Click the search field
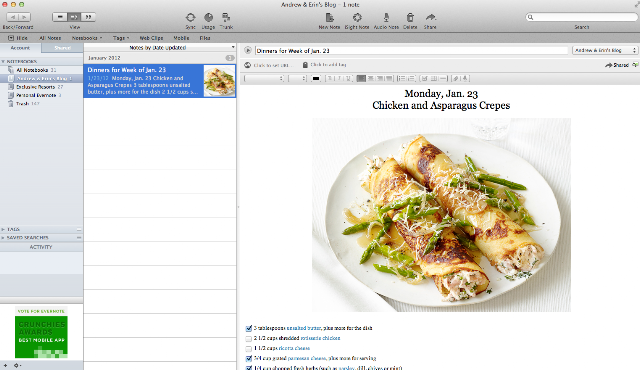 tap(582, 17)
